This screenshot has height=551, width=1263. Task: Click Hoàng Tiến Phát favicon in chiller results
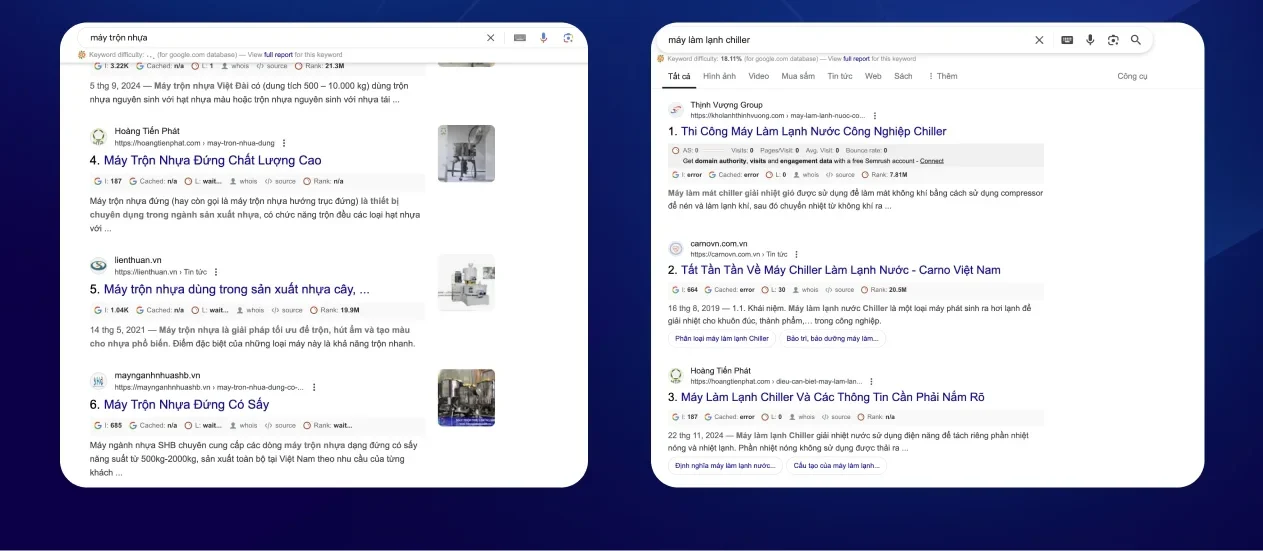pos(676,376)
